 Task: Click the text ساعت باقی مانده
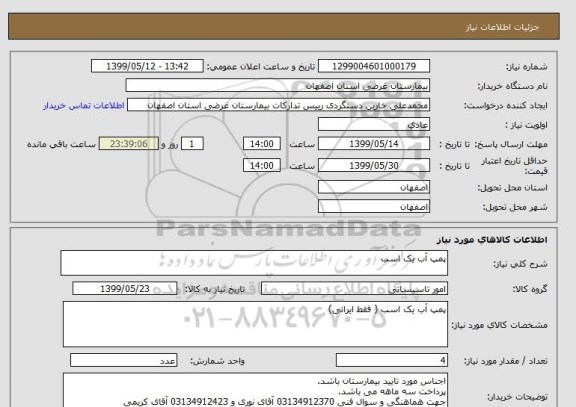point(61,144)
